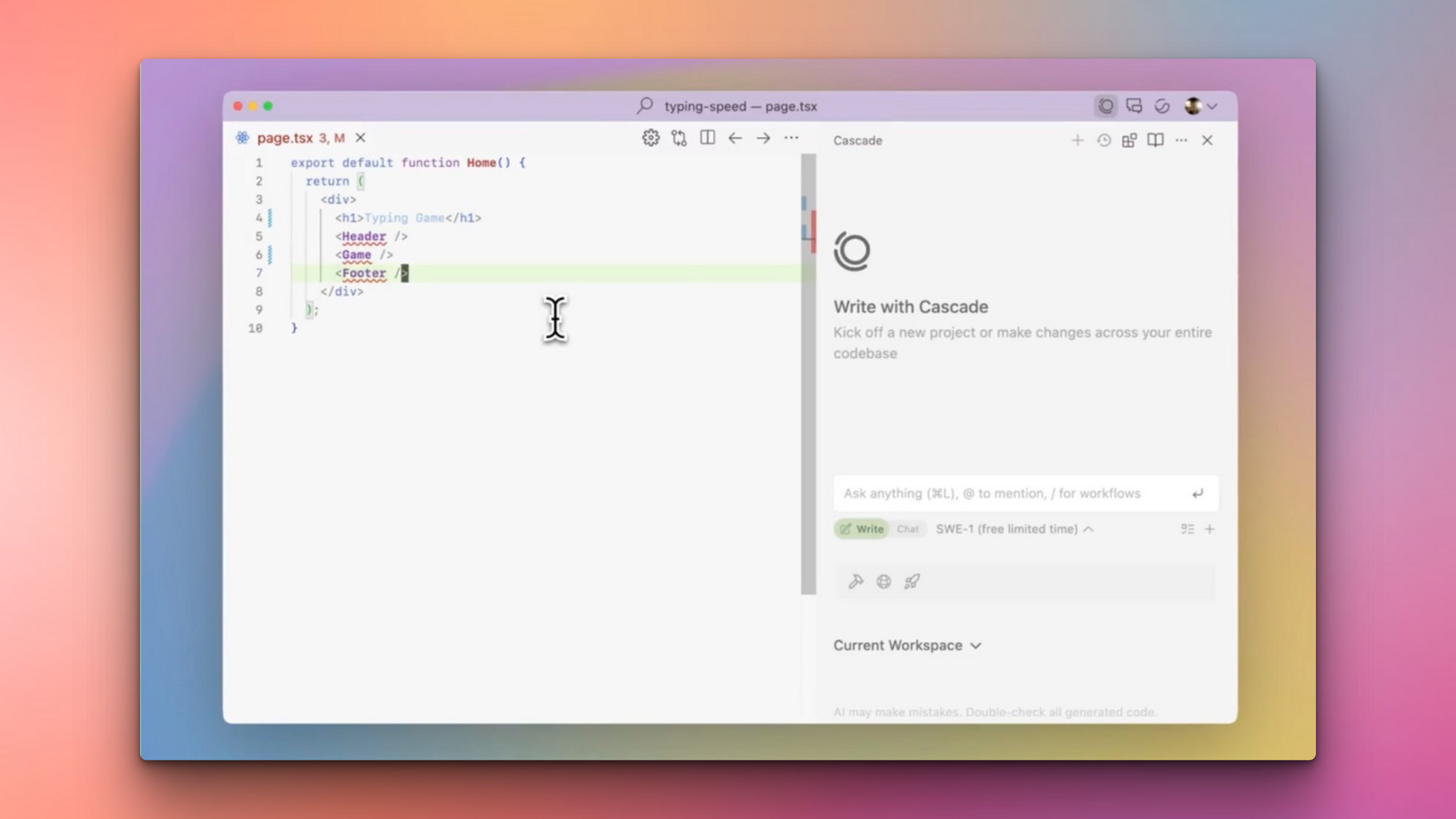Focus the Ask anything input field
Screen dimensions: 1456x819
(x=995, y=493)
